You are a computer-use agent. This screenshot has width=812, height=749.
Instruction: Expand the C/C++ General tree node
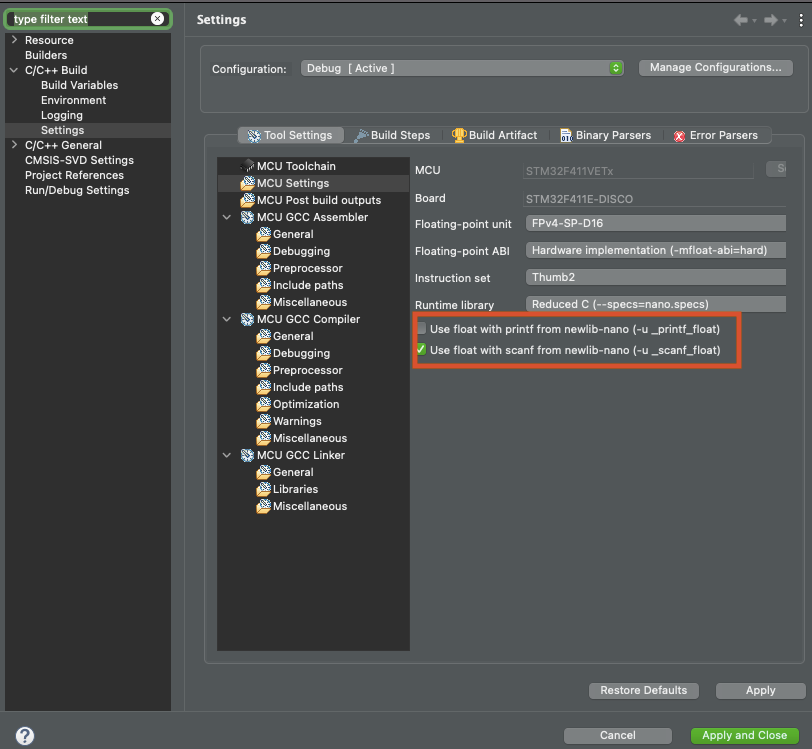click(x=14, y=145)
